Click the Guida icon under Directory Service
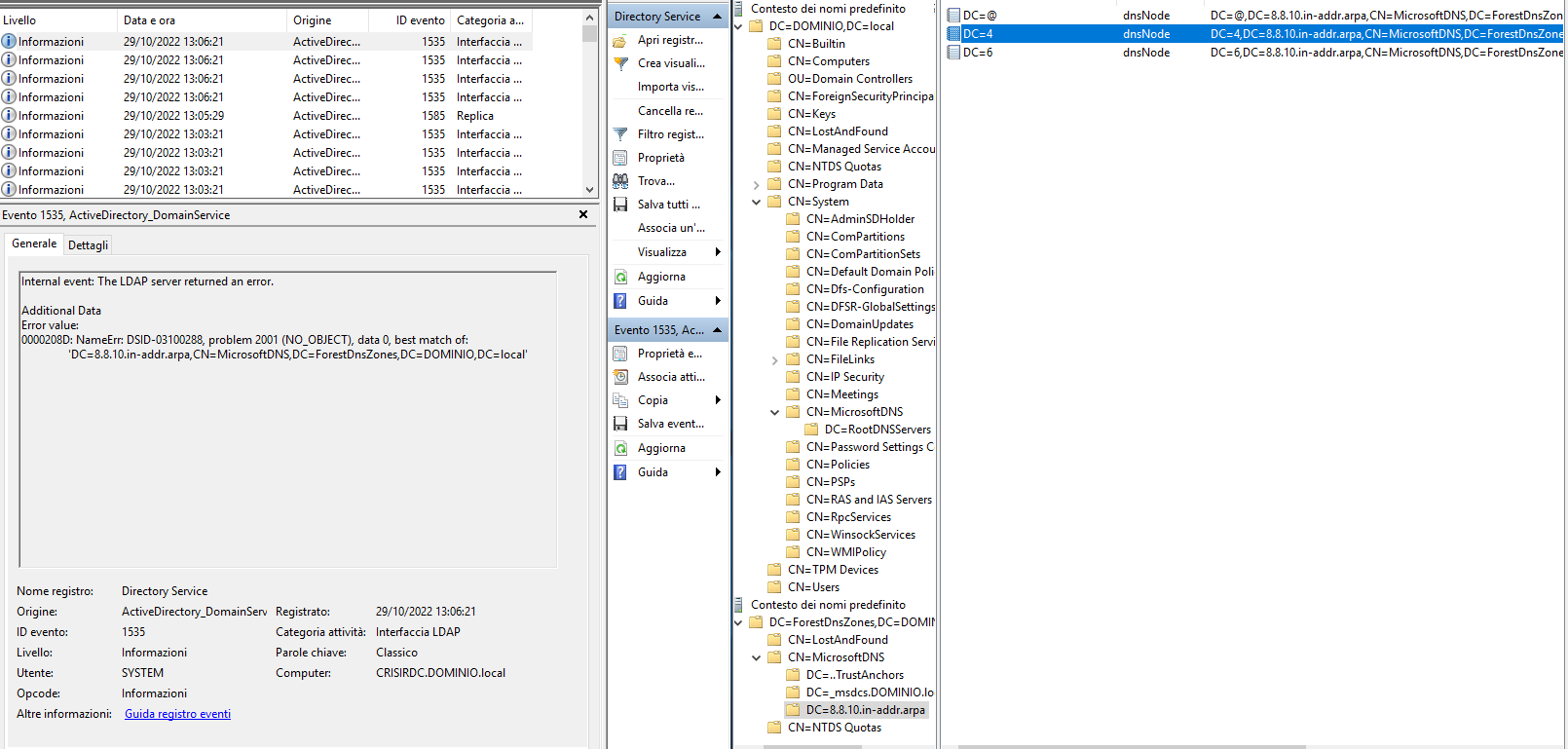This screenshot has height=749, width=1568. 619,301
